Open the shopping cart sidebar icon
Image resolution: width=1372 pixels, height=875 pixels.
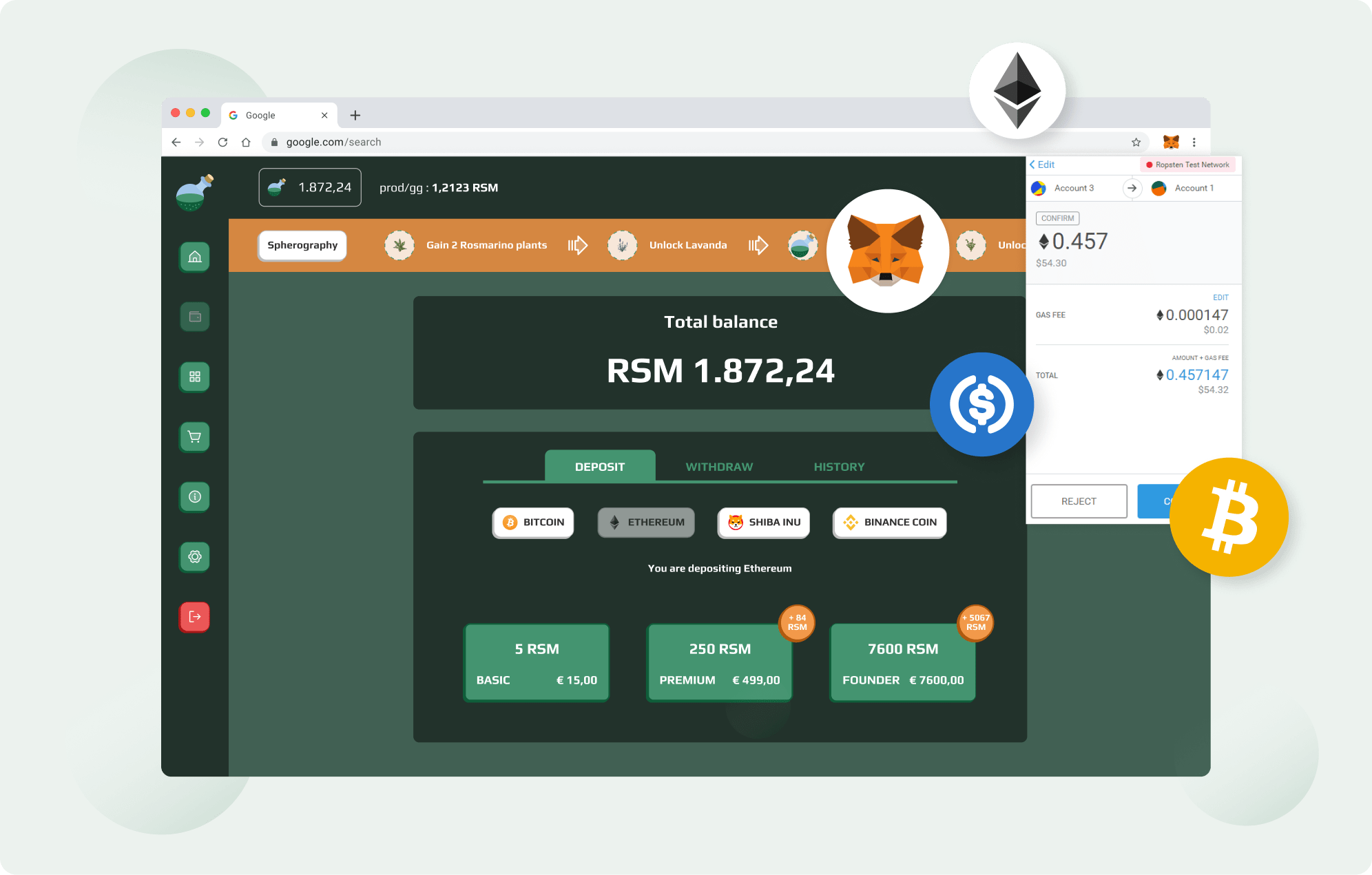pos(195,436)
